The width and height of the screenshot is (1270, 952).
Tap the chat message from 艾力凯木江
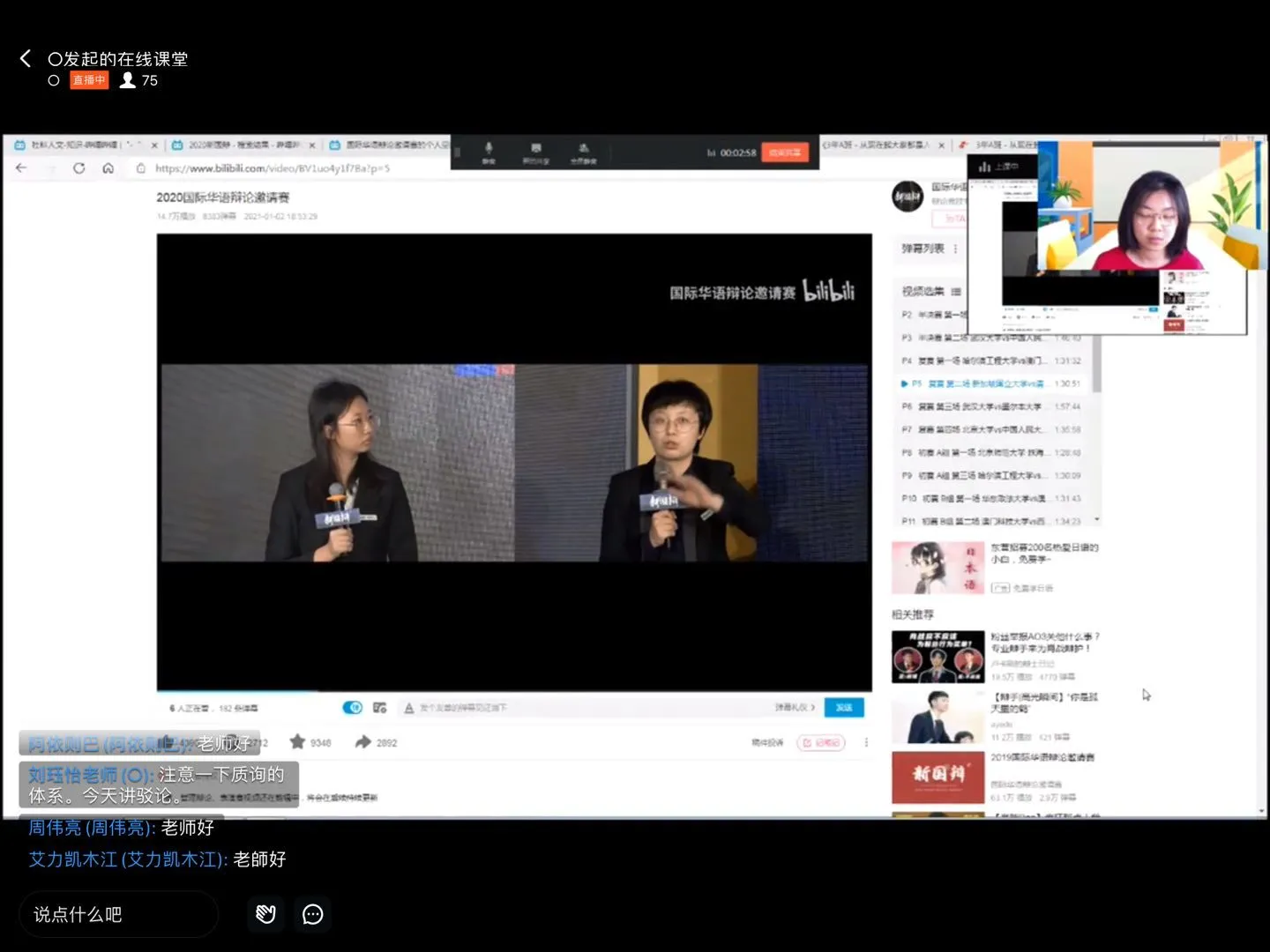point(157,859)
